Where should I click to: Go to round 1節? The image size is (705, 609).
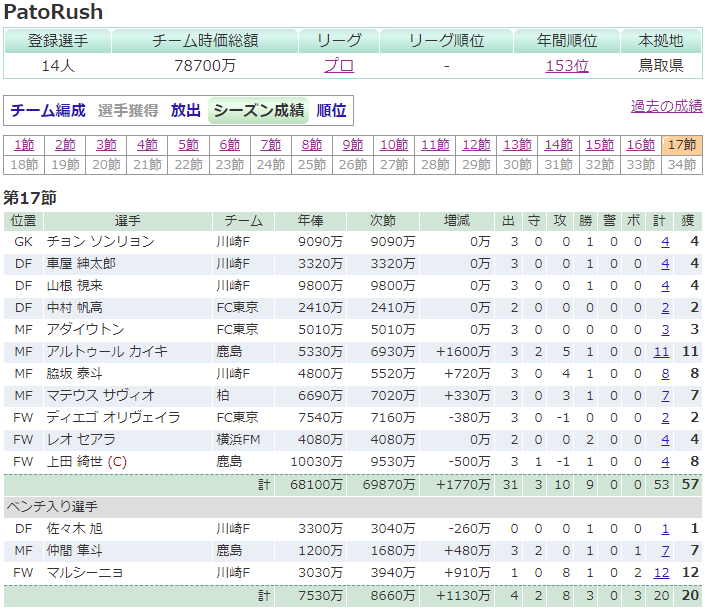(x=24, y=145)
